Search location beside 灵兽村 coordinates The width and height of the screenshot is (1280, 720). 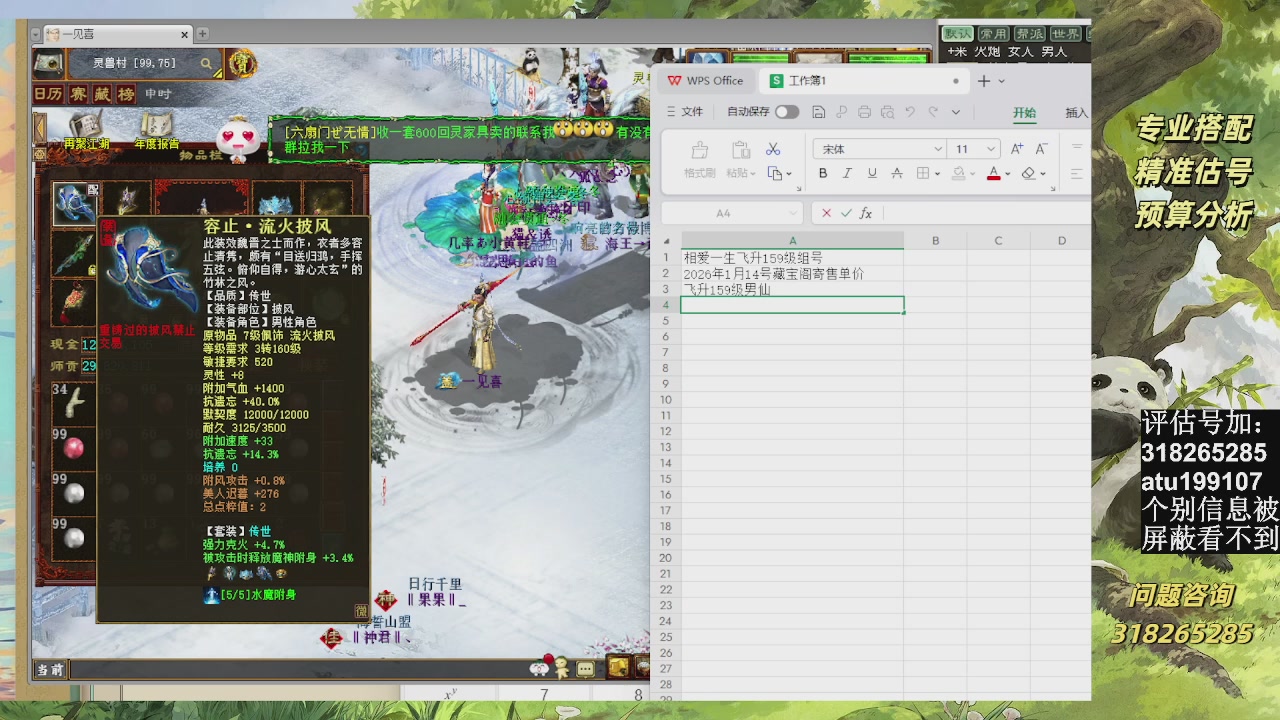coord(206,64)
